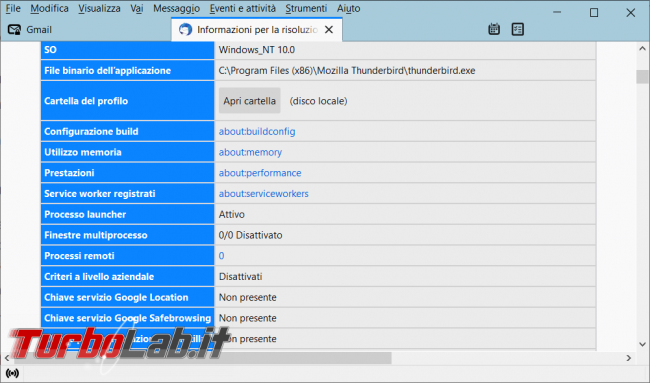Click the Processi remoti header cell

[x=128, y=256]
